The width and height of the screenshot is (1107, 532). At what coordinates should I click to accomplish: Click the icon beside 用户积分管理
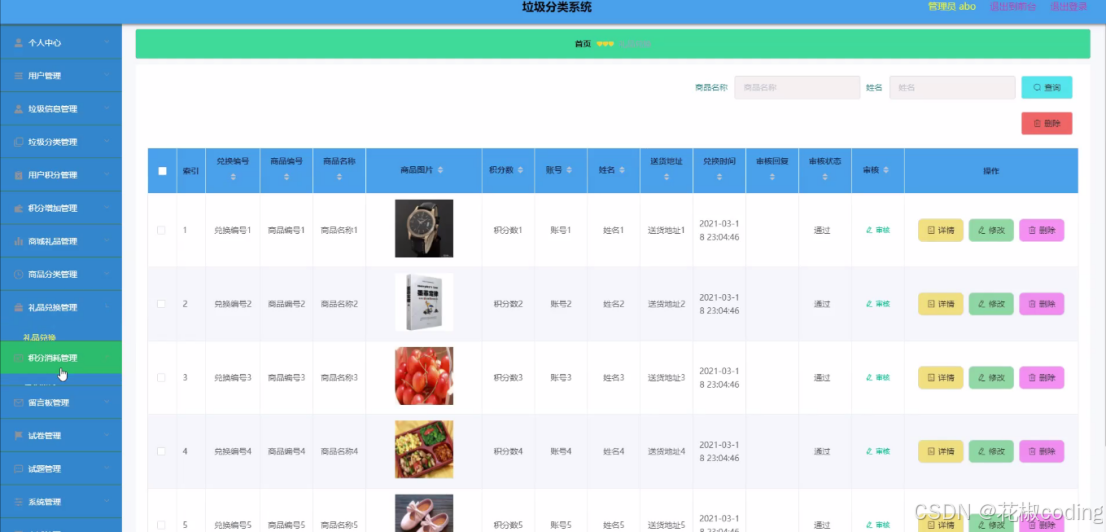(18, 176)
